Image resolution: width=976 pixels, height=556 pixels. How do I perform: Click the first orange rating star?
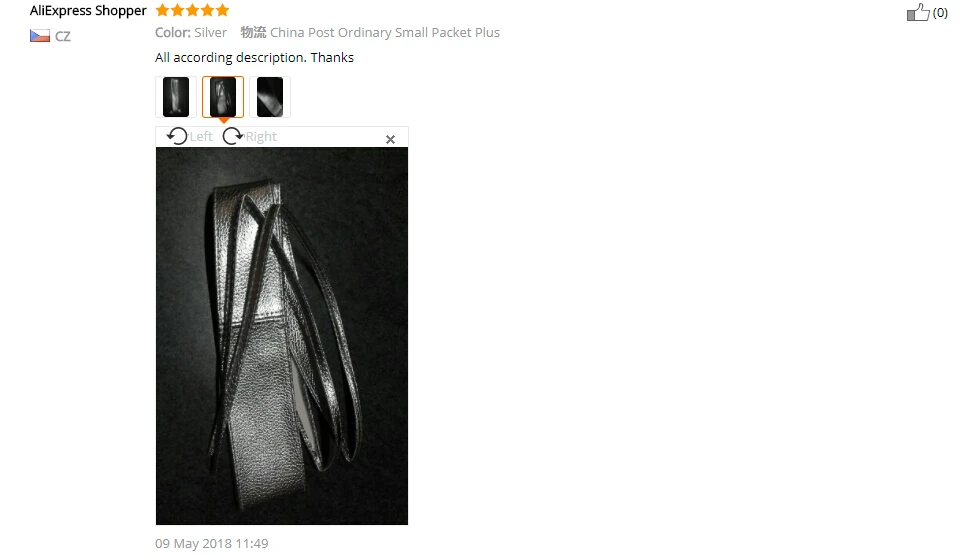[x=162, y=10]
